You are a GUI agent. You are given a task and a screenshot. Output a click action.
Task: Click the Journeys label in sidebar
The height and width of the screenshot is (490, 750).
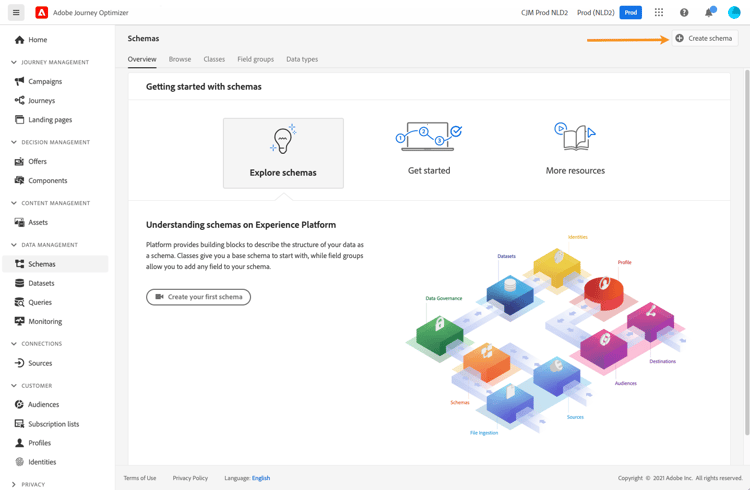click(x=42, y=100)
